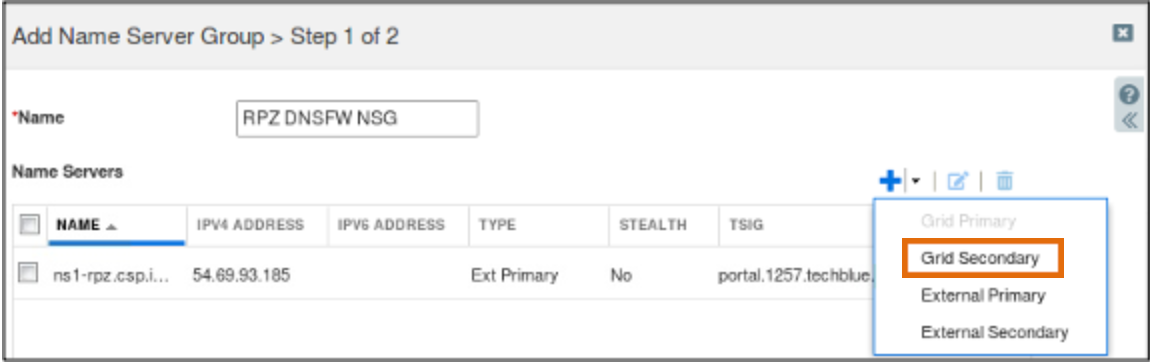Screen dimensions: 1150x364
Task: Tick the select-all checkbox in table header
Action: (29, 225)
